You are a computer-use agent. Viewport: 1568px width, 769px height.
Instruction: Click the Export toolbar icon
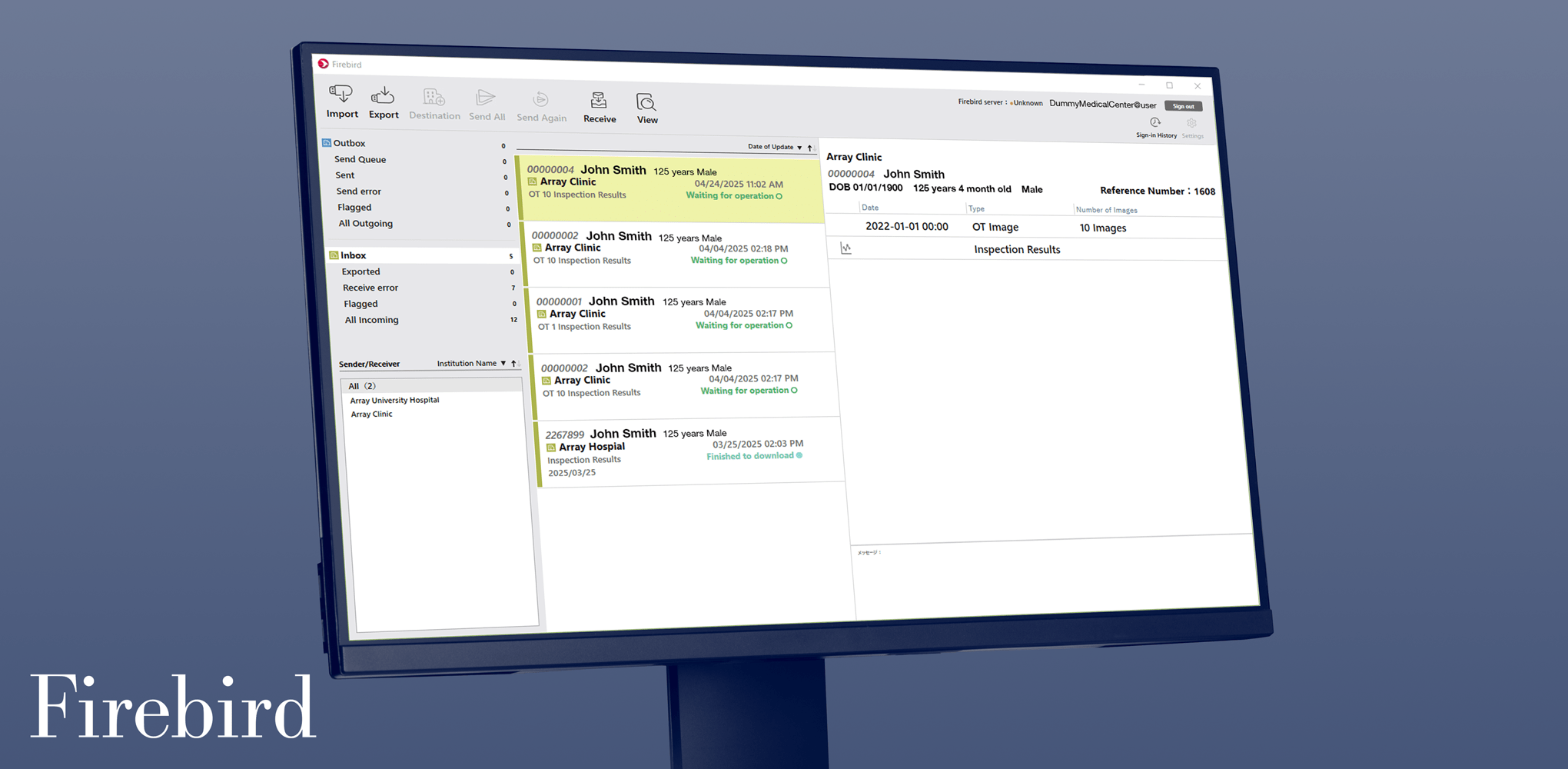pos(383,96)
